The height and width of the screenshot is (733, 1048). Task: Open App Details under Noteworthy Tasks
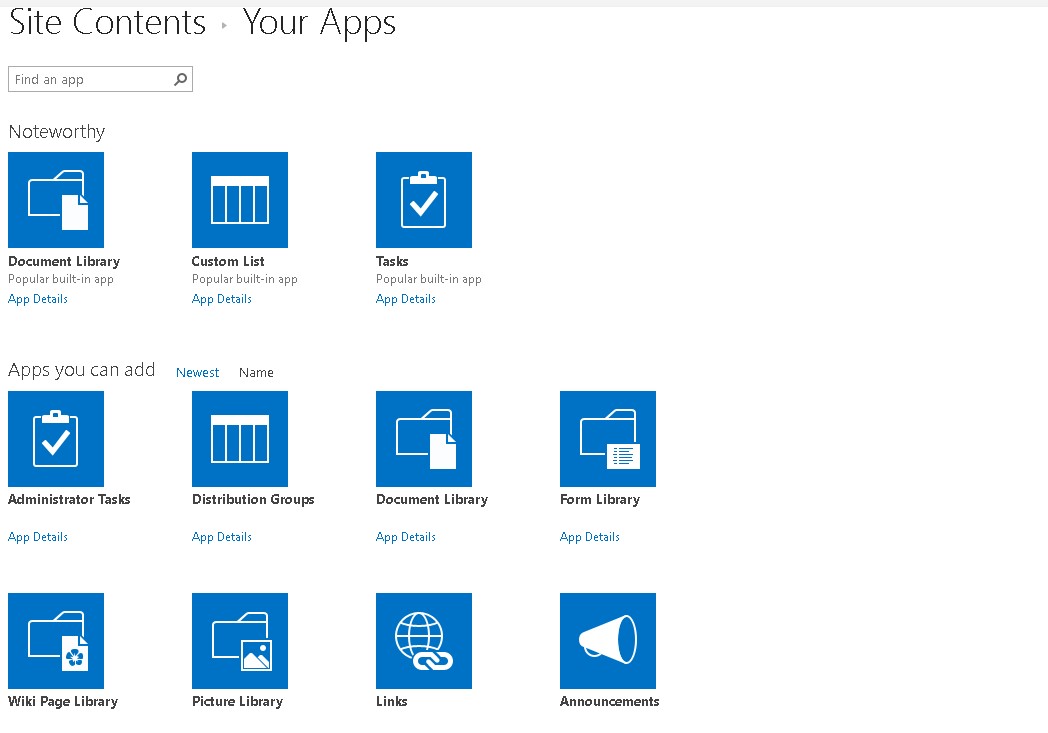406,299
